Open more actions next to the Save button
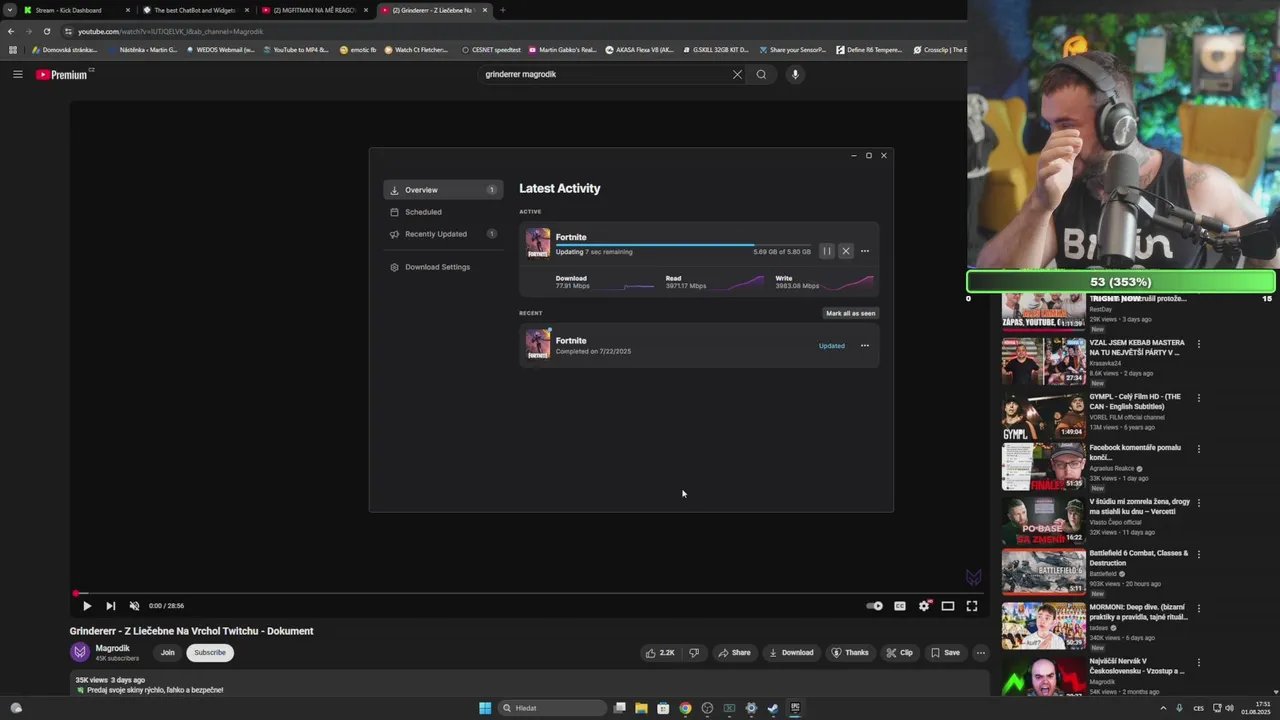This screenshot has height=720, width=1280. click(x=981, y=653)
